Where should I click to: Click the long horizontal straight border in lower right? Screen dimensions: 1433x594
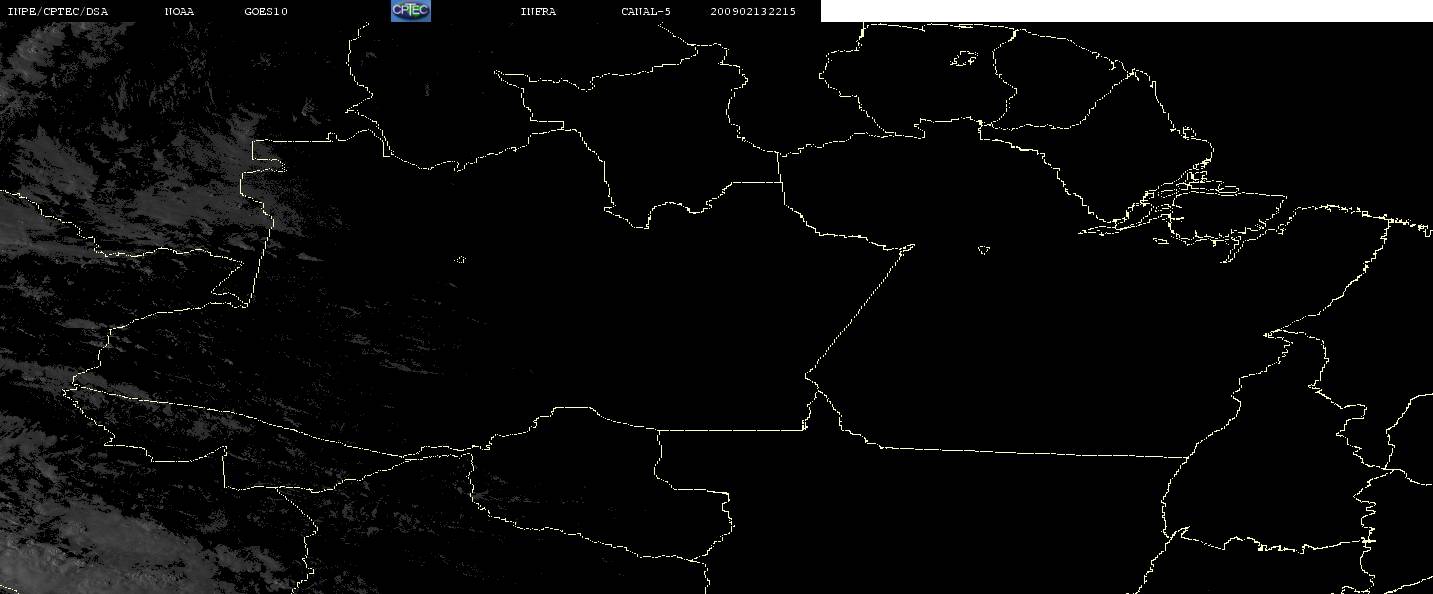[1030, 451]
